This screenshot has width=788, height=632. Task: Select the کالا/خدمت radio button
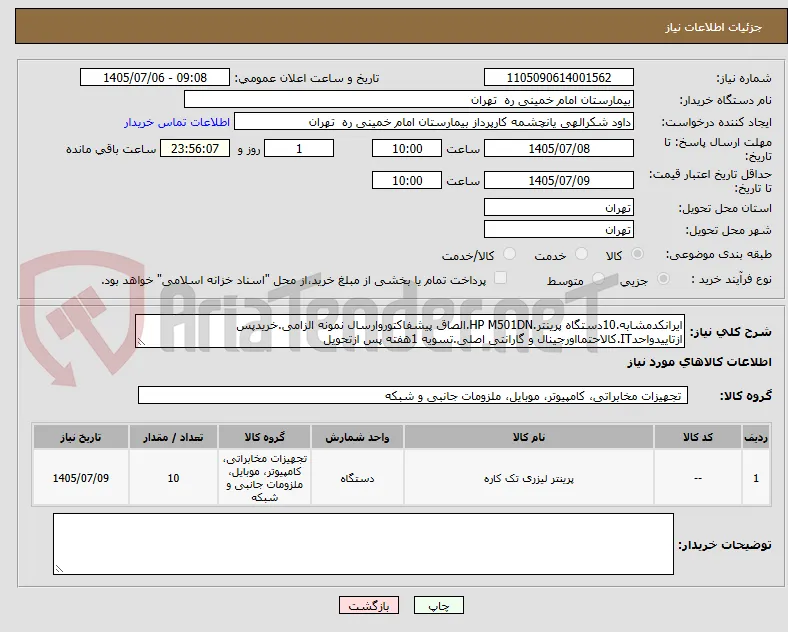[x=510, y=254]
